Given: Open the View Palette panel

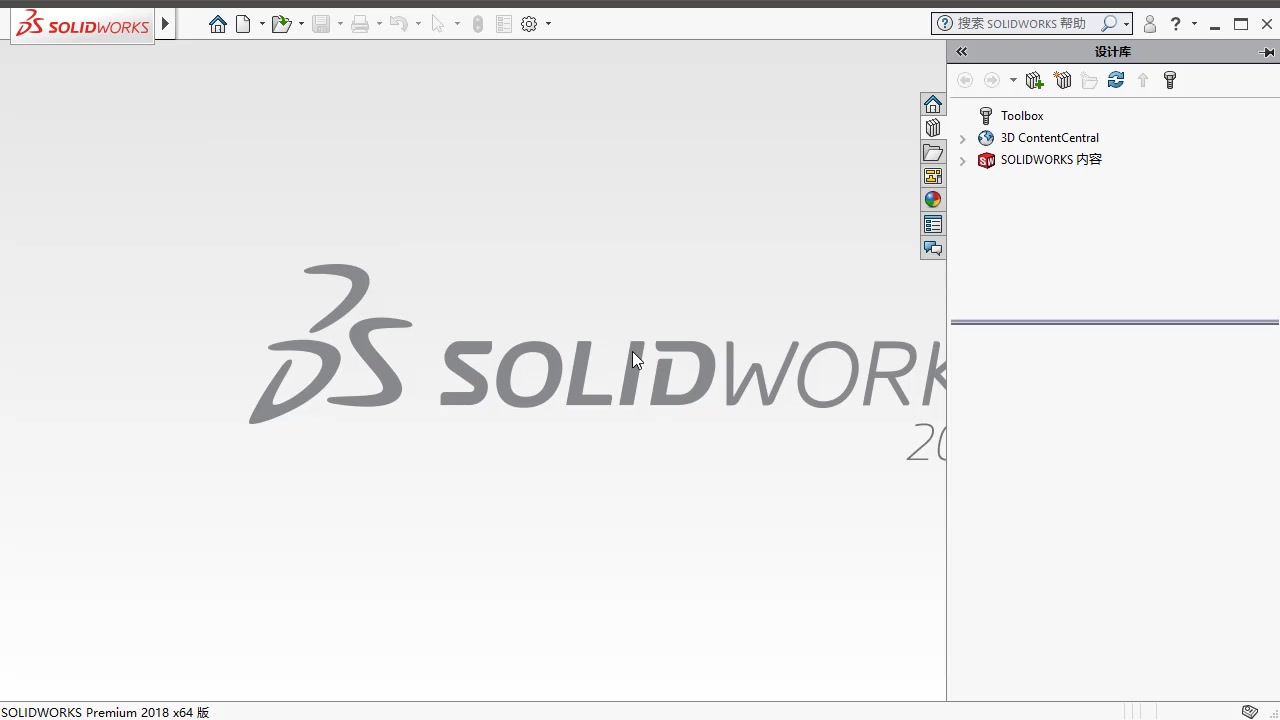Looking at the screenshot, I should tap(932, 176).
